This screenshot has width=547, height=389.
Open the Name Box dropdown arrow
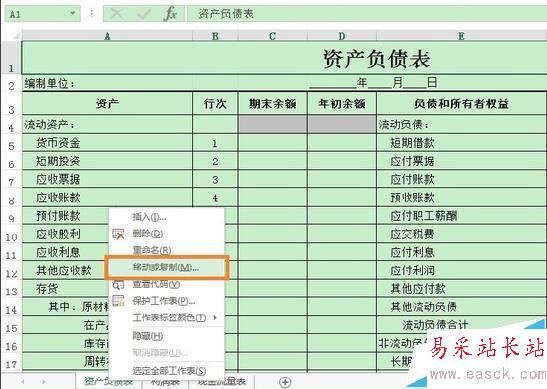(73, 14)
